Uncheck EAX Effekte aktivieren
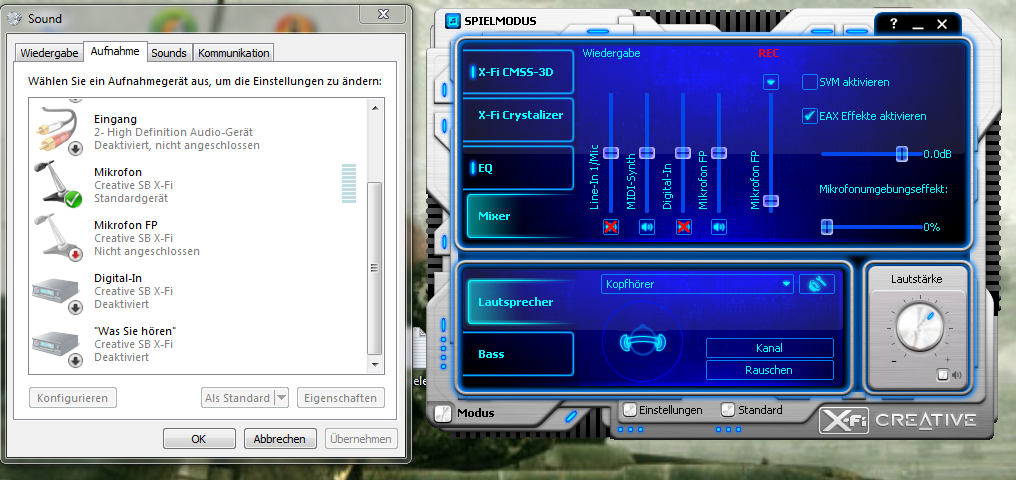Screen dimensions: 1016x480 click(x=810, y=117)
